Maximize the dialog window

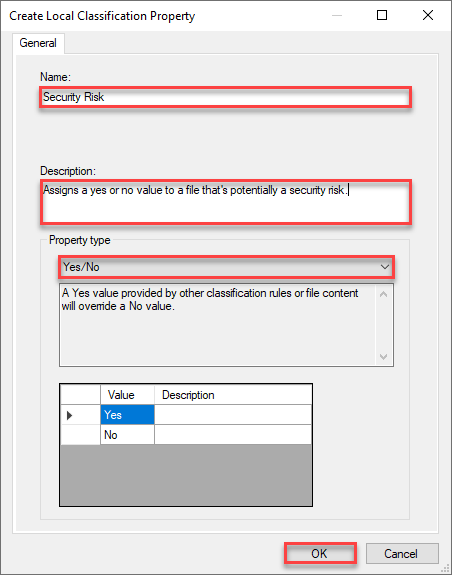[382, 15]
